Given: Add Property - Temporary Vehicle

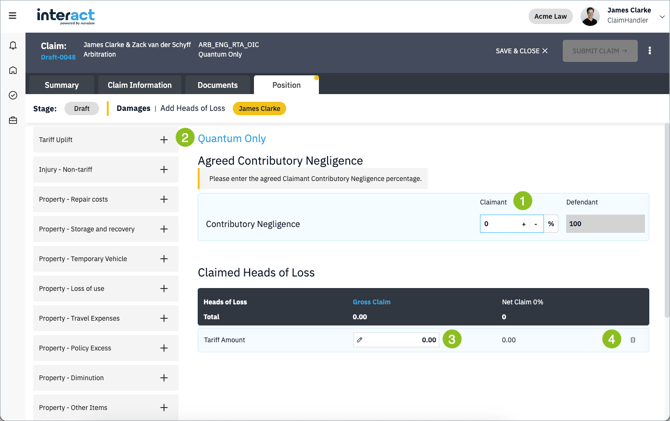Looking at the screenshot, I should click(x=164, y=259).
